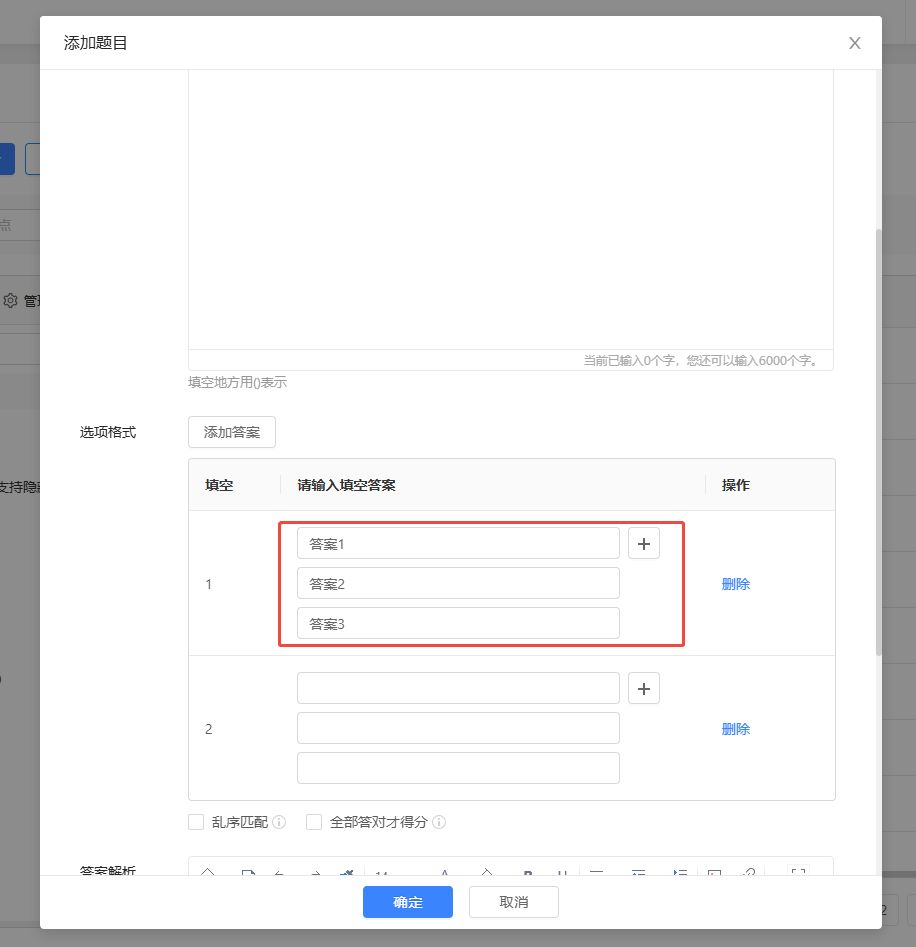Screen dimensions: 916x947
Task: Click the dialog's vertical scrollbar
Action: click(x=879, y=440)
